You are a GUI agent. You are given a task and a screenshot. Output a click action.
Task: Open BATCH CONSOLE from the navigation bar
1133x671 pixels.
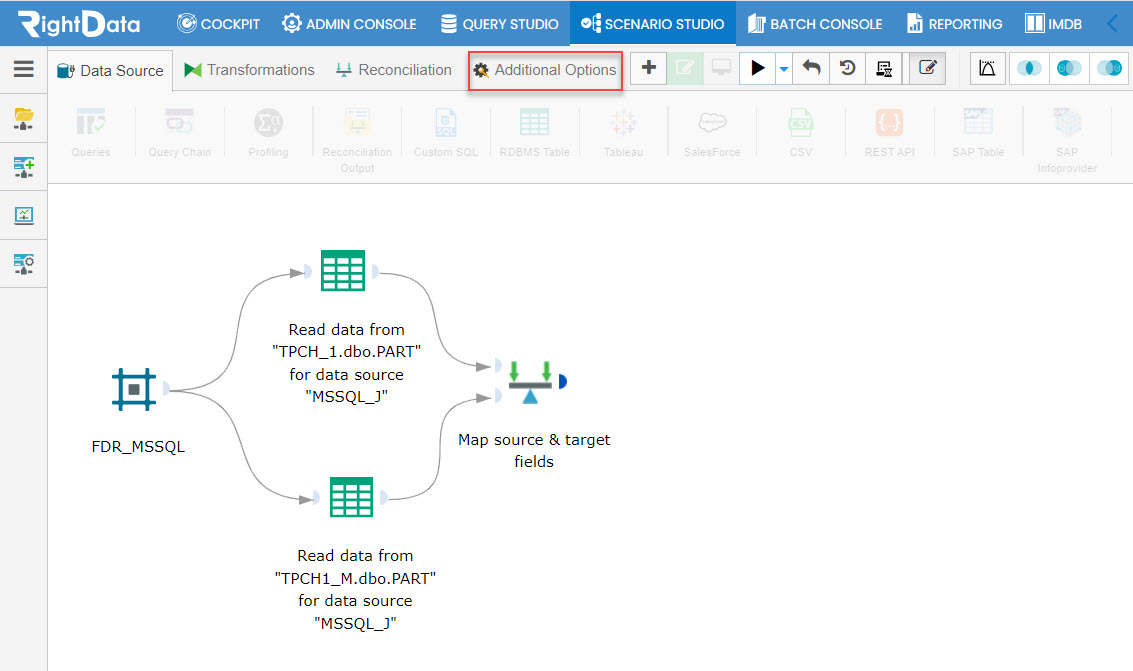(815, 24)
